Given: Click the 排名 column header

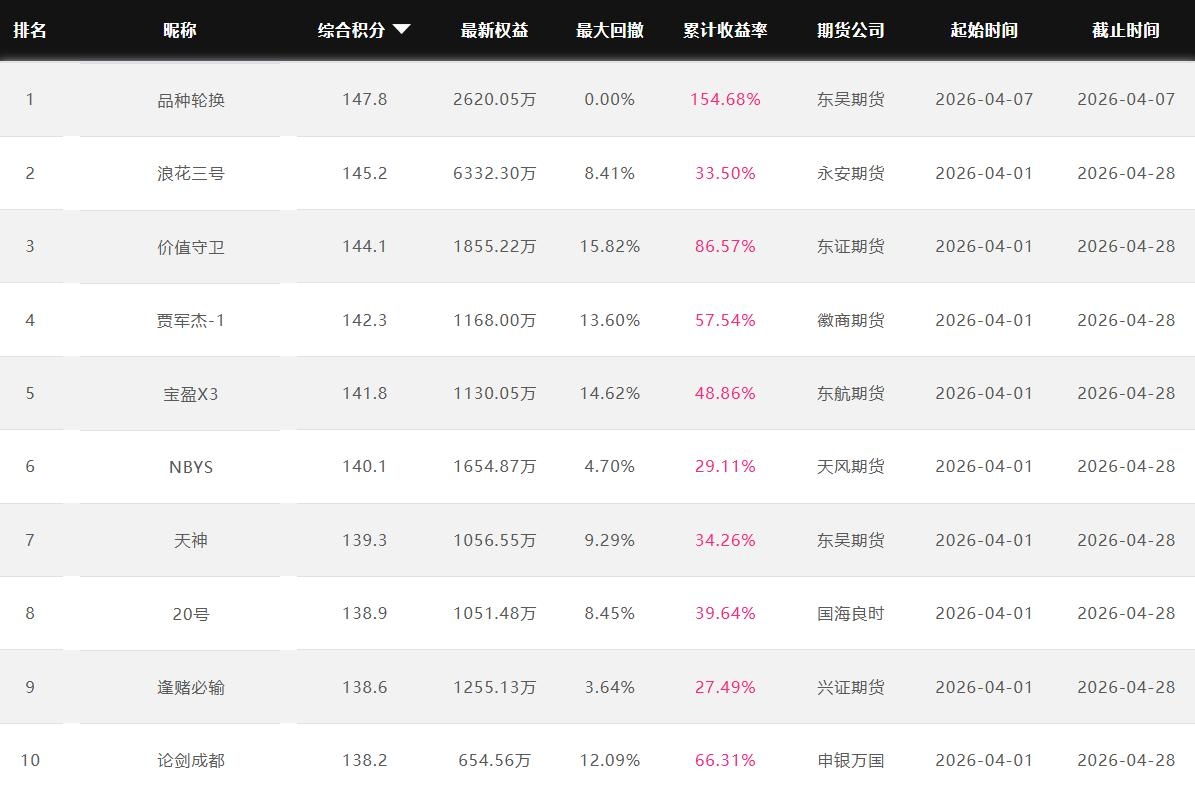Looking at the screenshot, I should (30, 30).
